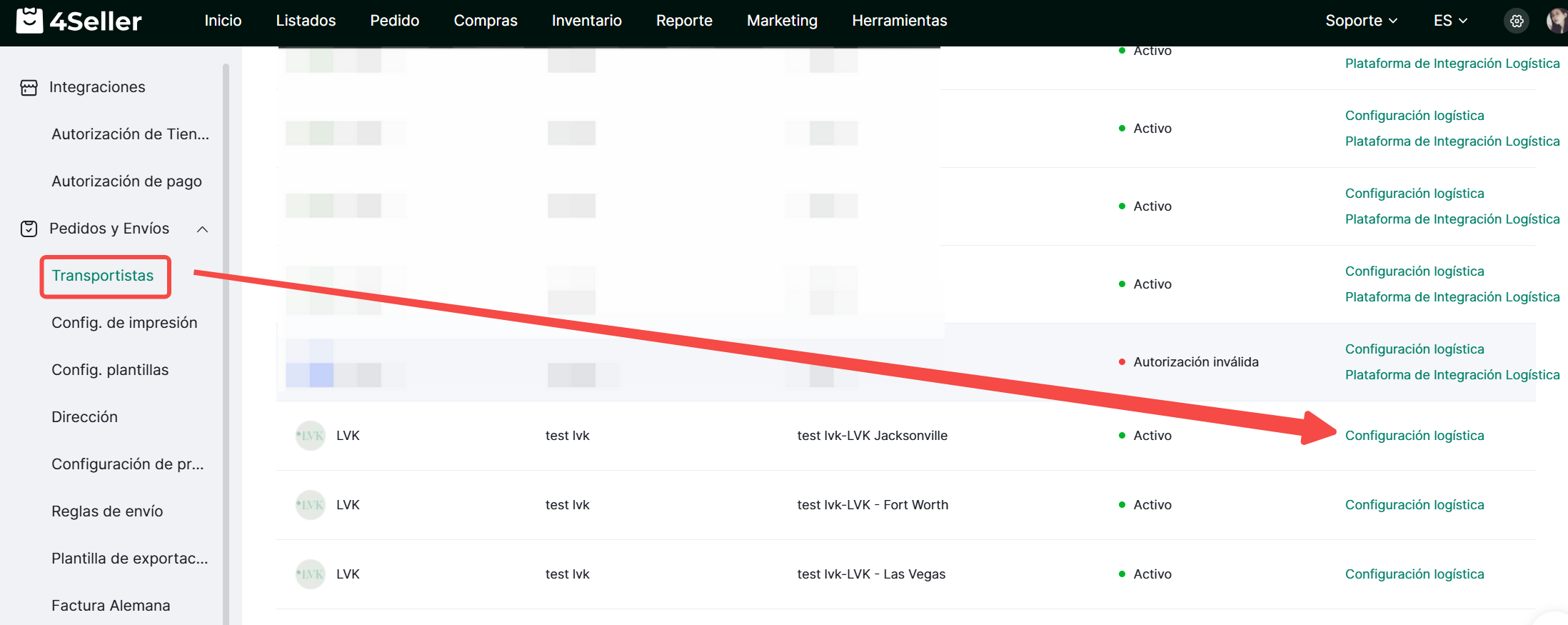Open the settings gear icon
The width and height of the screenshot is (1568, 625).
pos(1517,21)
